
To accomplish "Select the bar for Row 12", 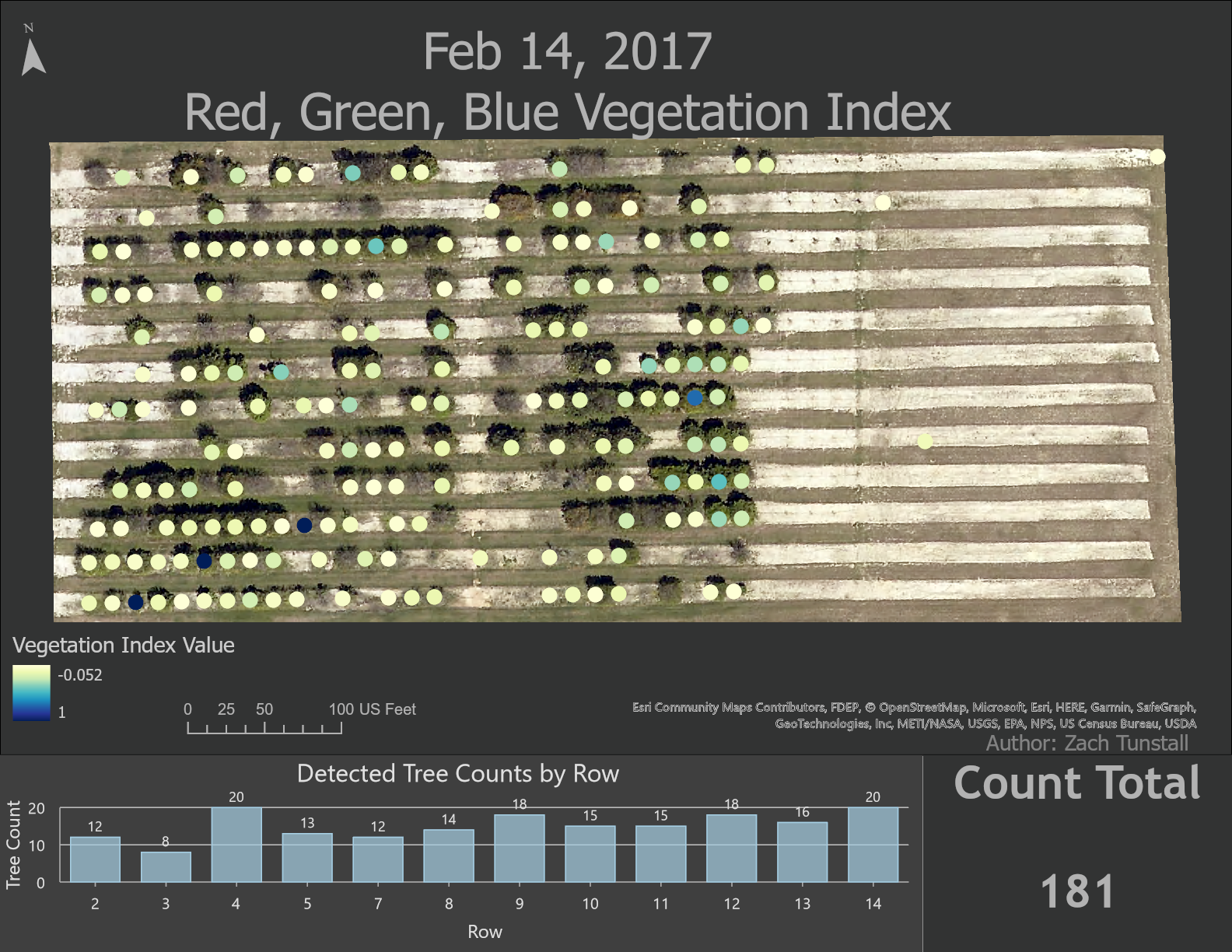I will [732, 849].
